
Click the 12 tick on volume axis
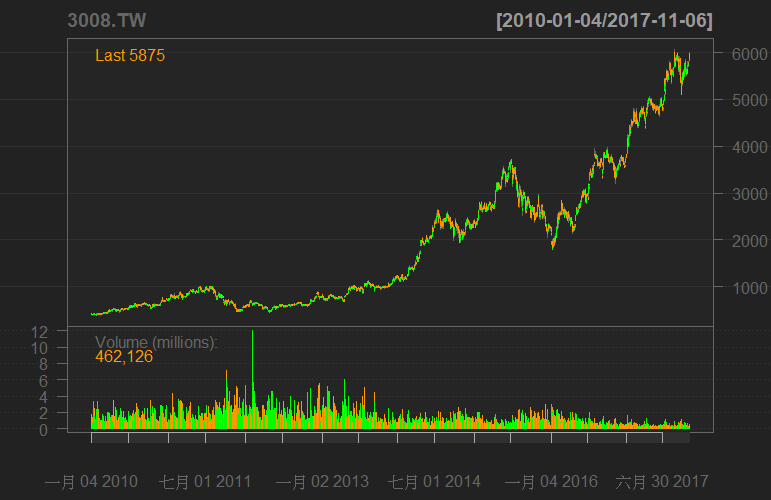(39, 332)
